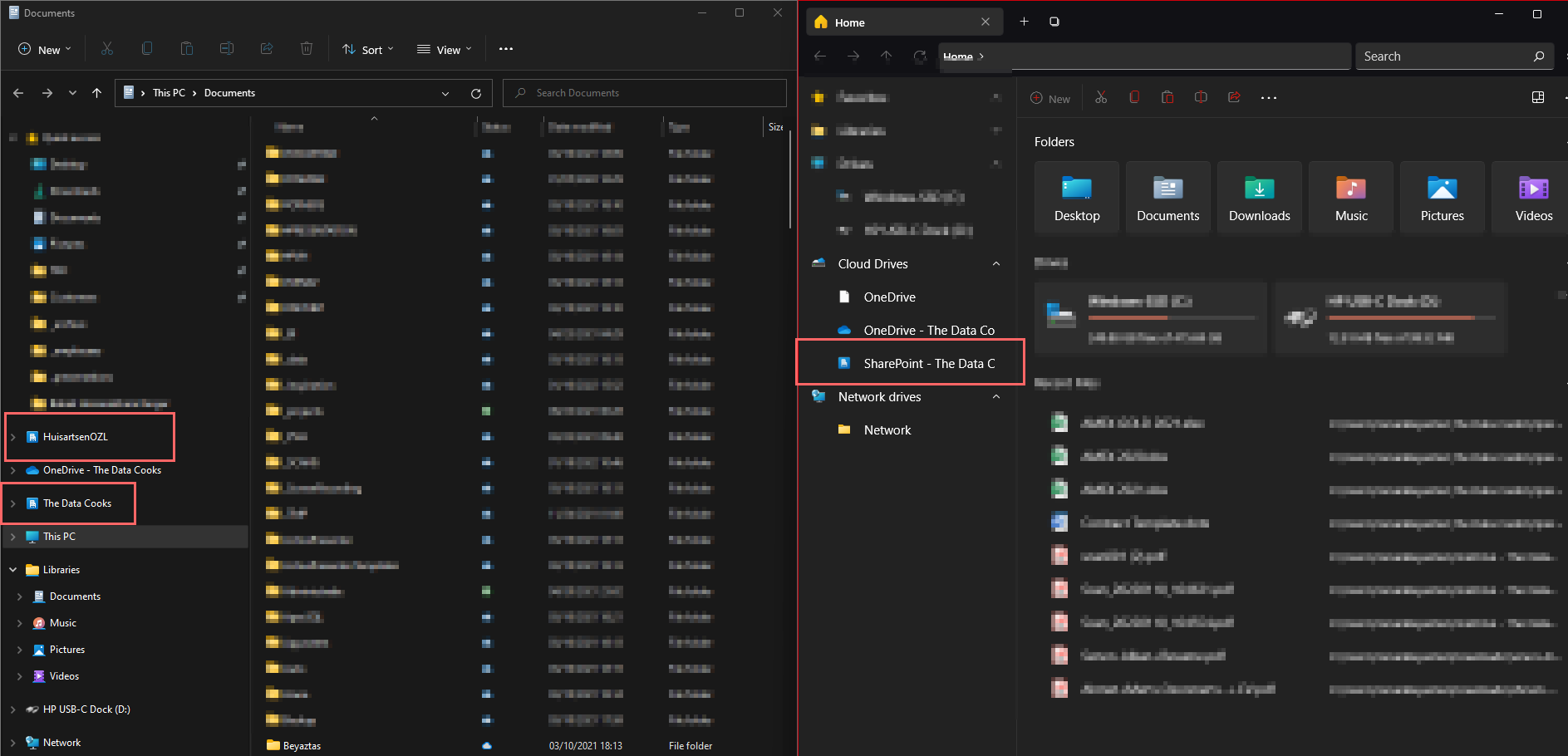Click the Rename icon in Documents window toolbar
This screenshot has width=1568, height=756.
[227, 49]
